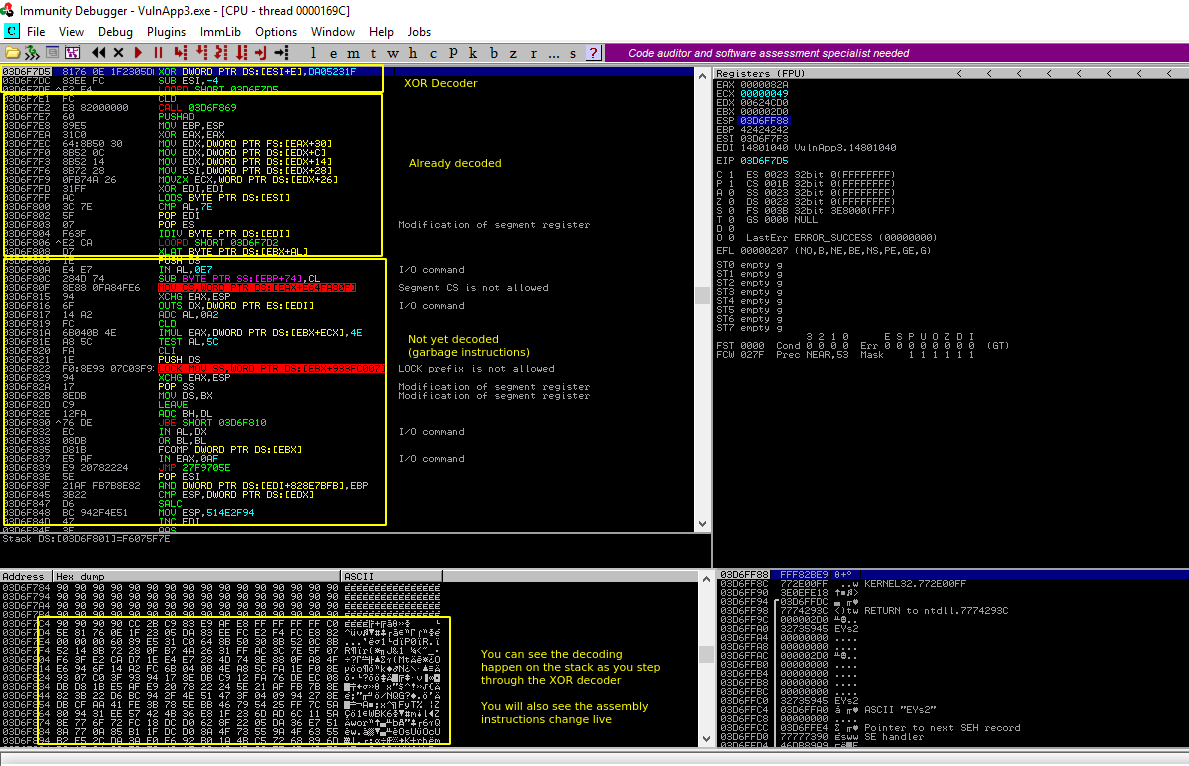Open the CPU child window system menu icon

click(x=11, y=31)
